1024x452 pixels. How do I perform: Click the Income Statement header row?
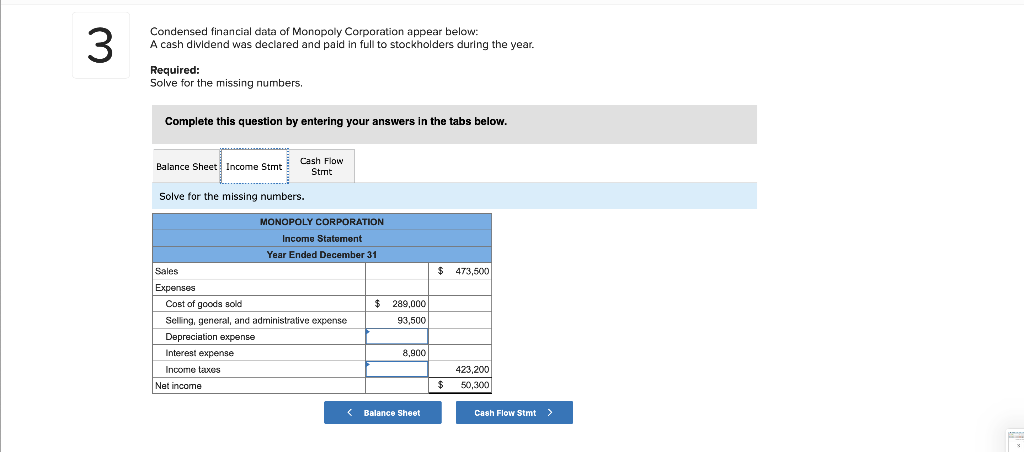tap(322, 238)
